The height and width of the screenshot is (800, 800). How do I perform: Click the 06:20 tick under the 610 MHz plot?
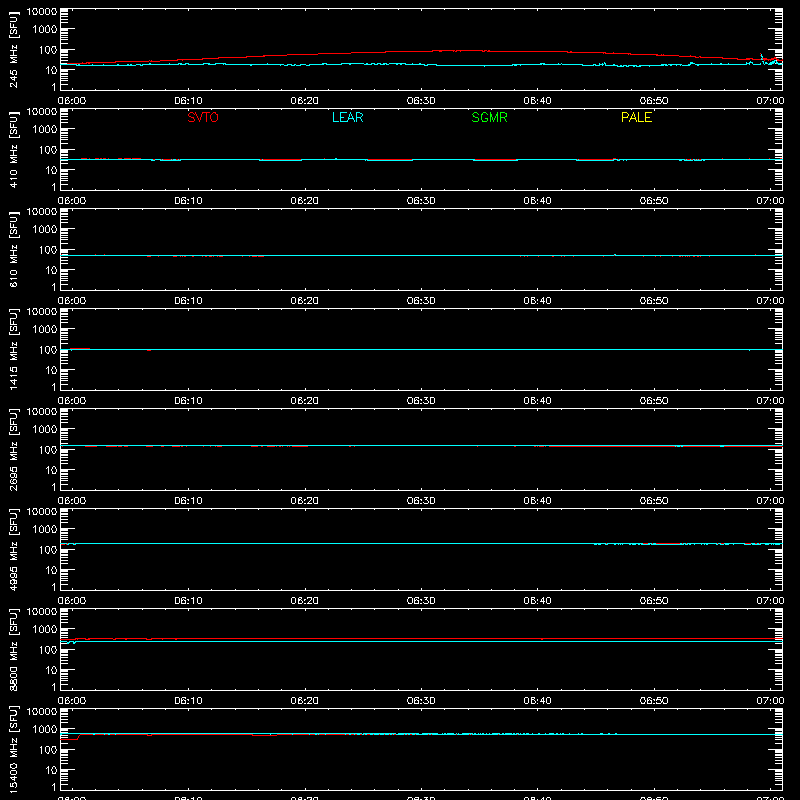tap(305, 301)
